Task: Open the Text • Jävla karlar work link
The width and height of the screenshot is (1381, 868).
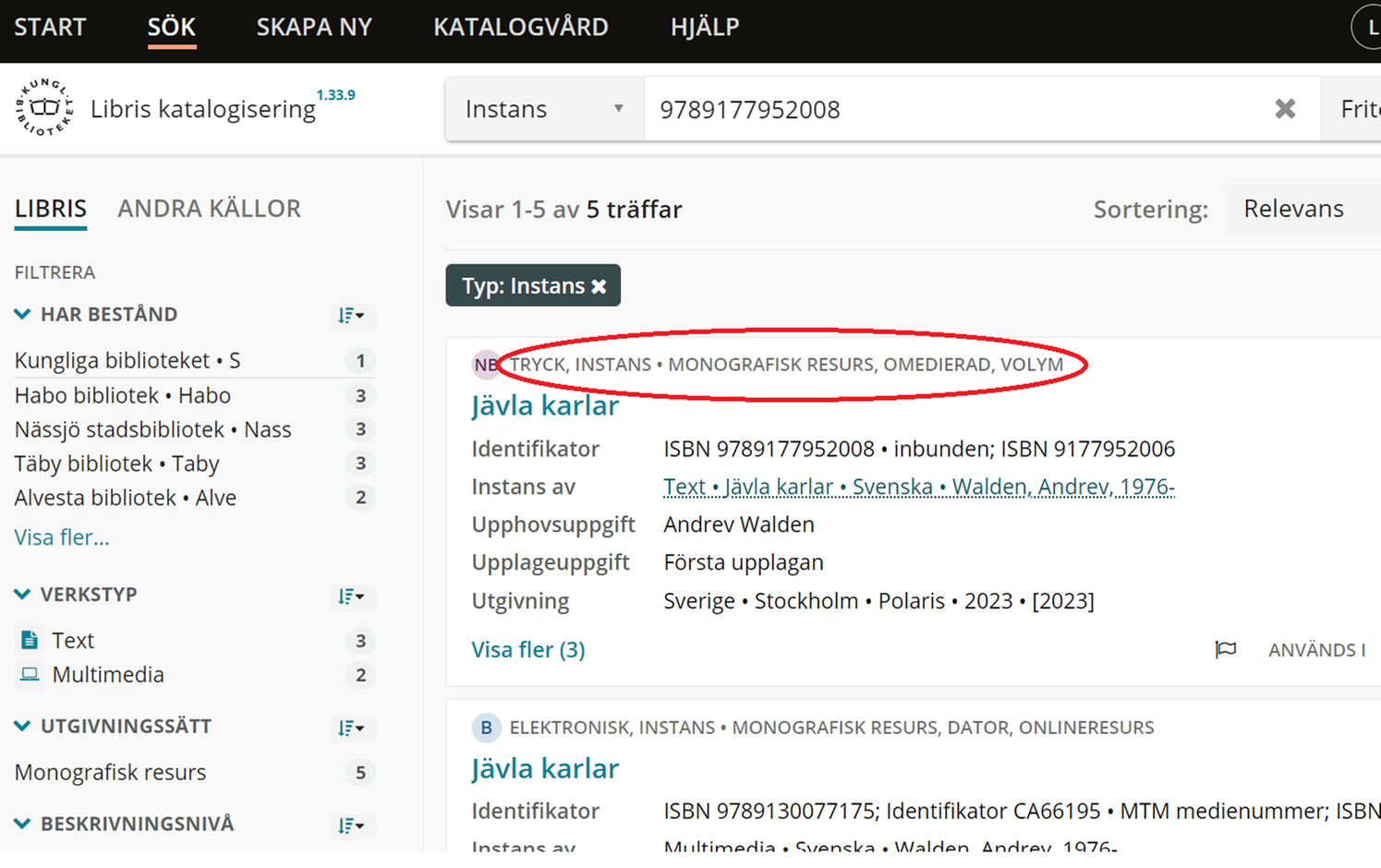Action: point(919,487)
